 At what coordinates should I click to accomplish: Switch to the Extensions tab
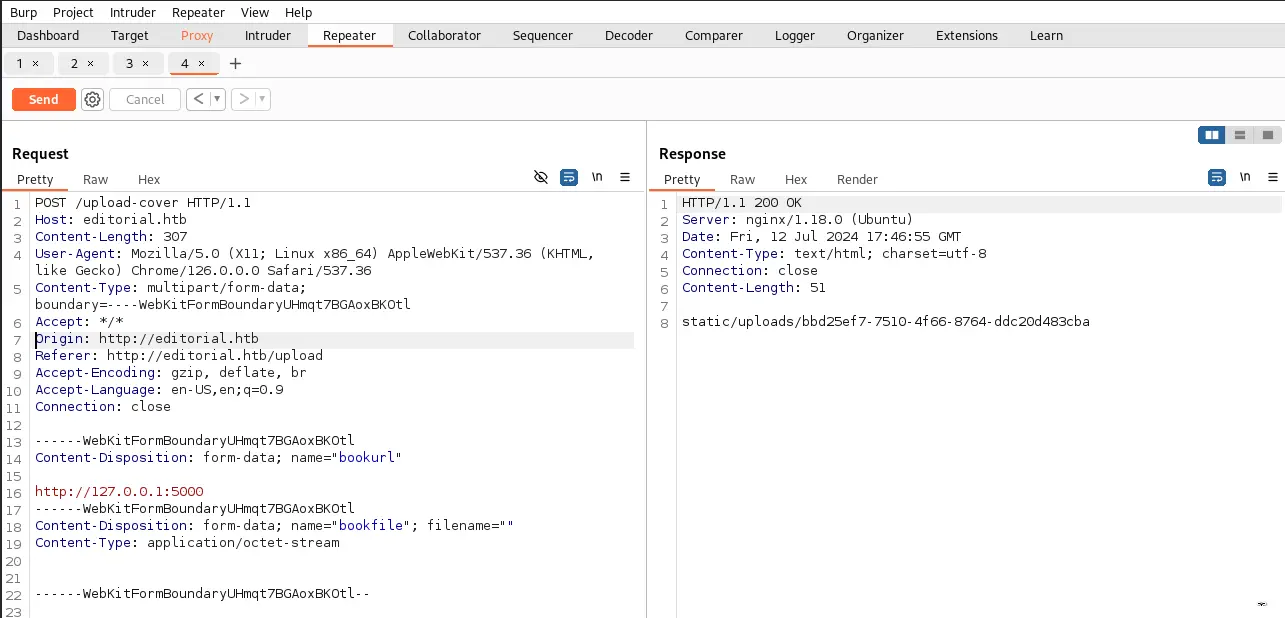967,35
